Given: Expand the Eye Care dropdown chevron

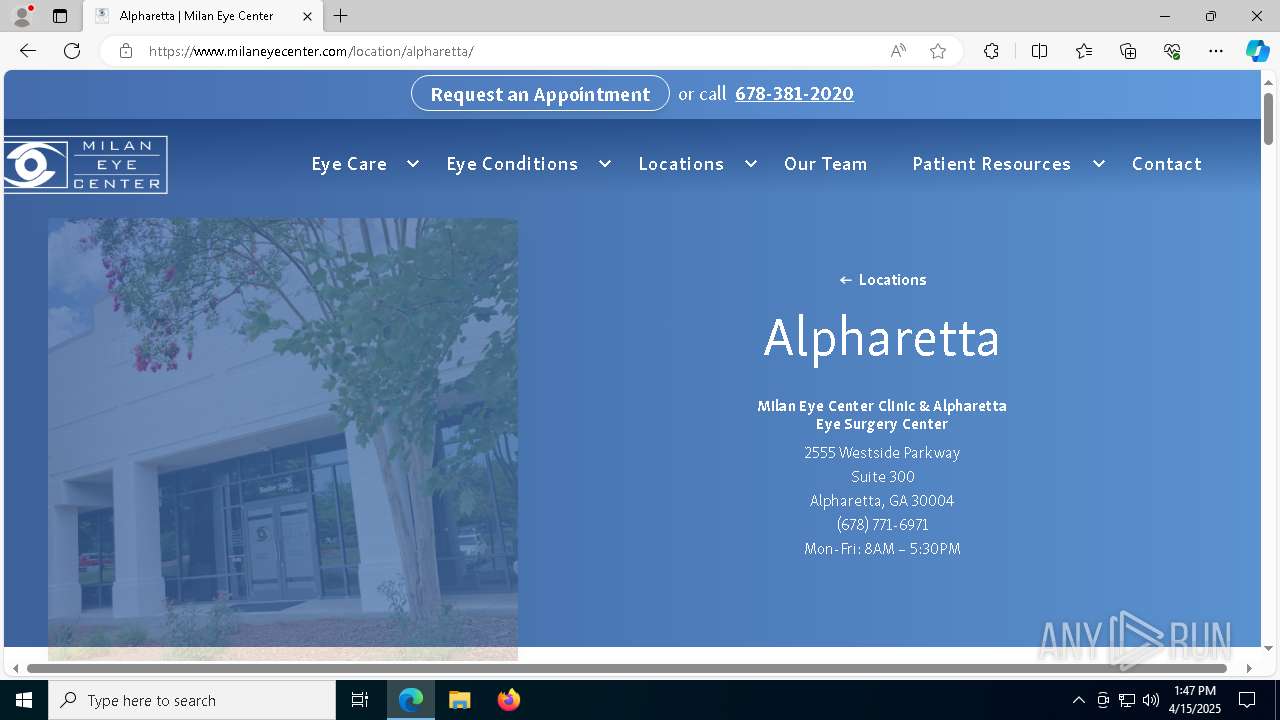Looking at the screenshot, I should [412, 164].
